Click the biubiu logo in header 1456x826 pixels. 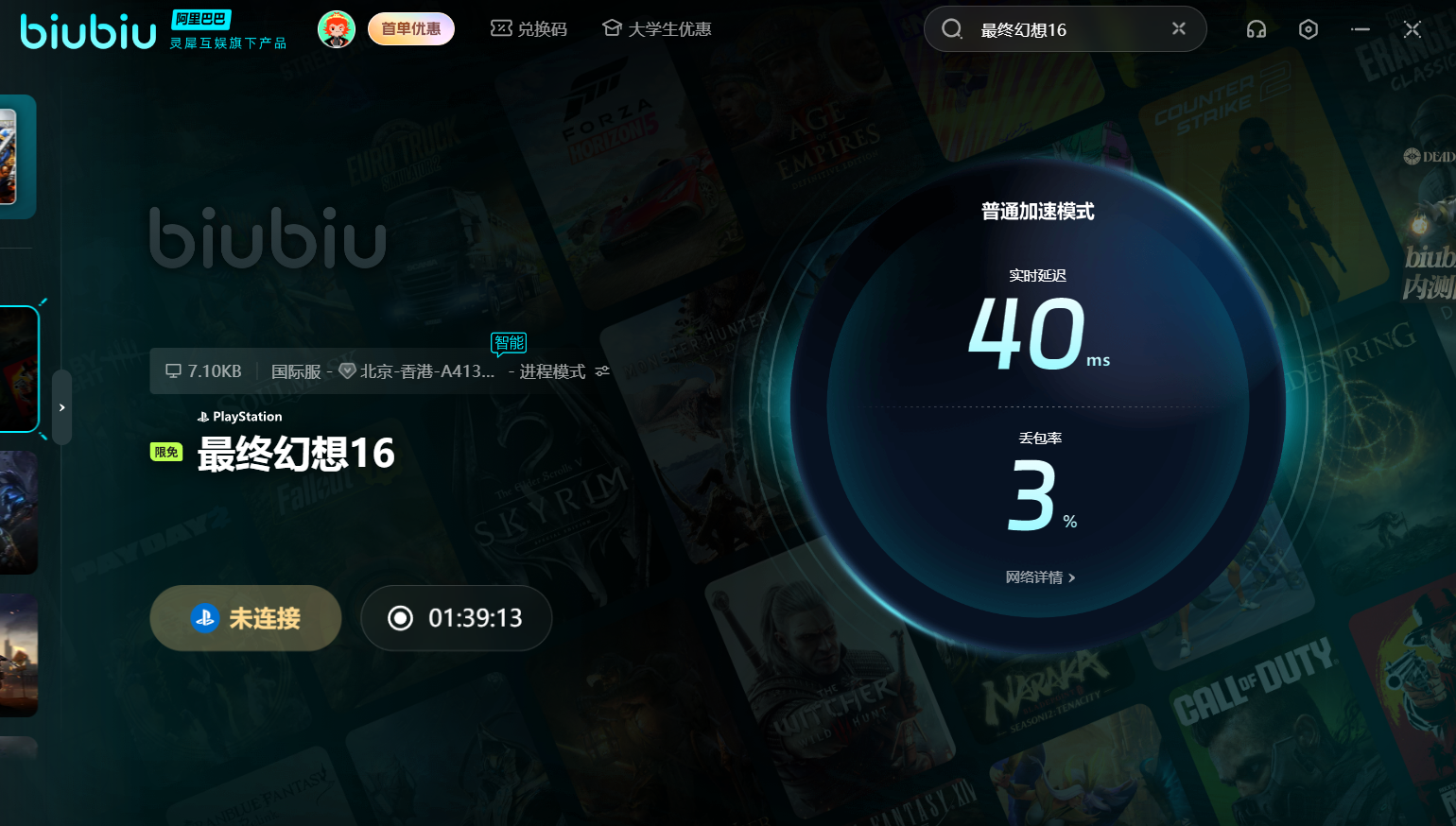88,30
